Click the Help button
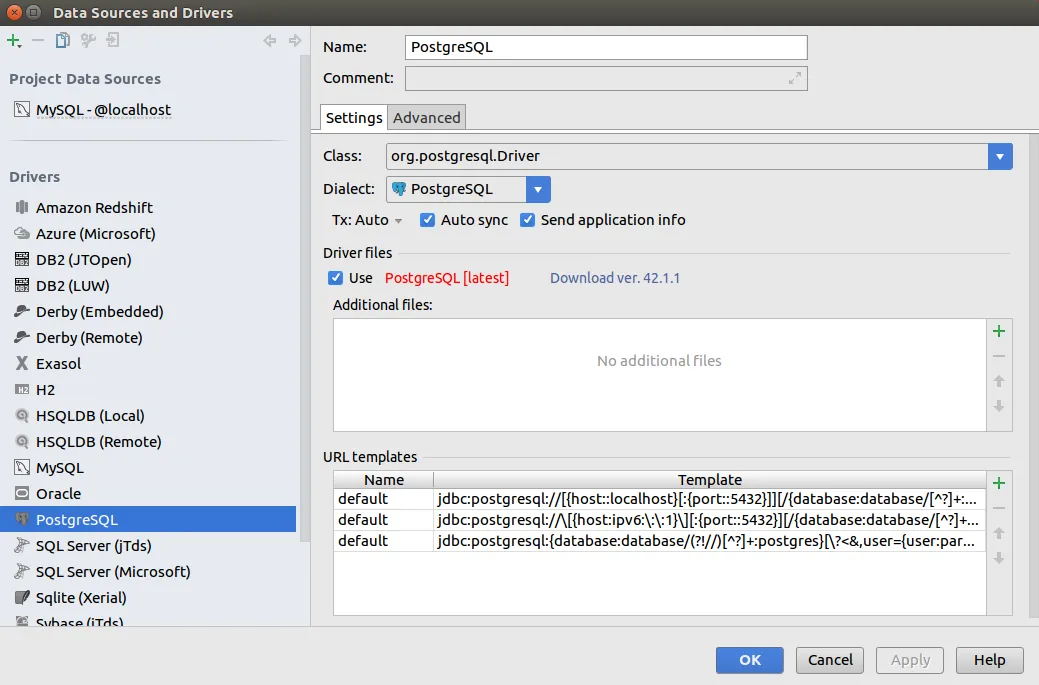Image resolution: width=1039 pixels, height=685 pixels. [x=989, y=660]
